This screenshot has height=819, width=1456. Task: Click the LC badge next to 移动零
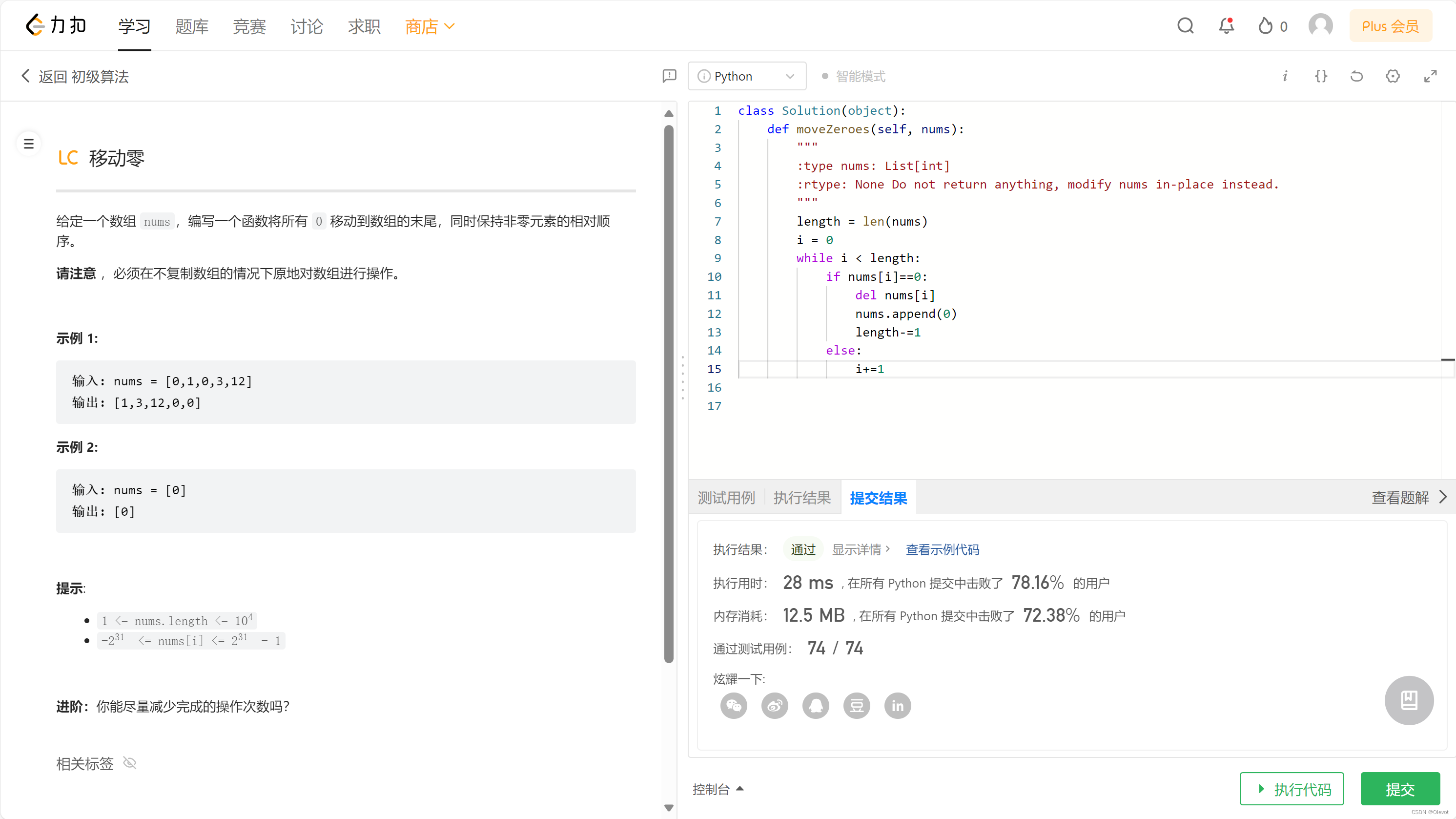tap(68, 158)
